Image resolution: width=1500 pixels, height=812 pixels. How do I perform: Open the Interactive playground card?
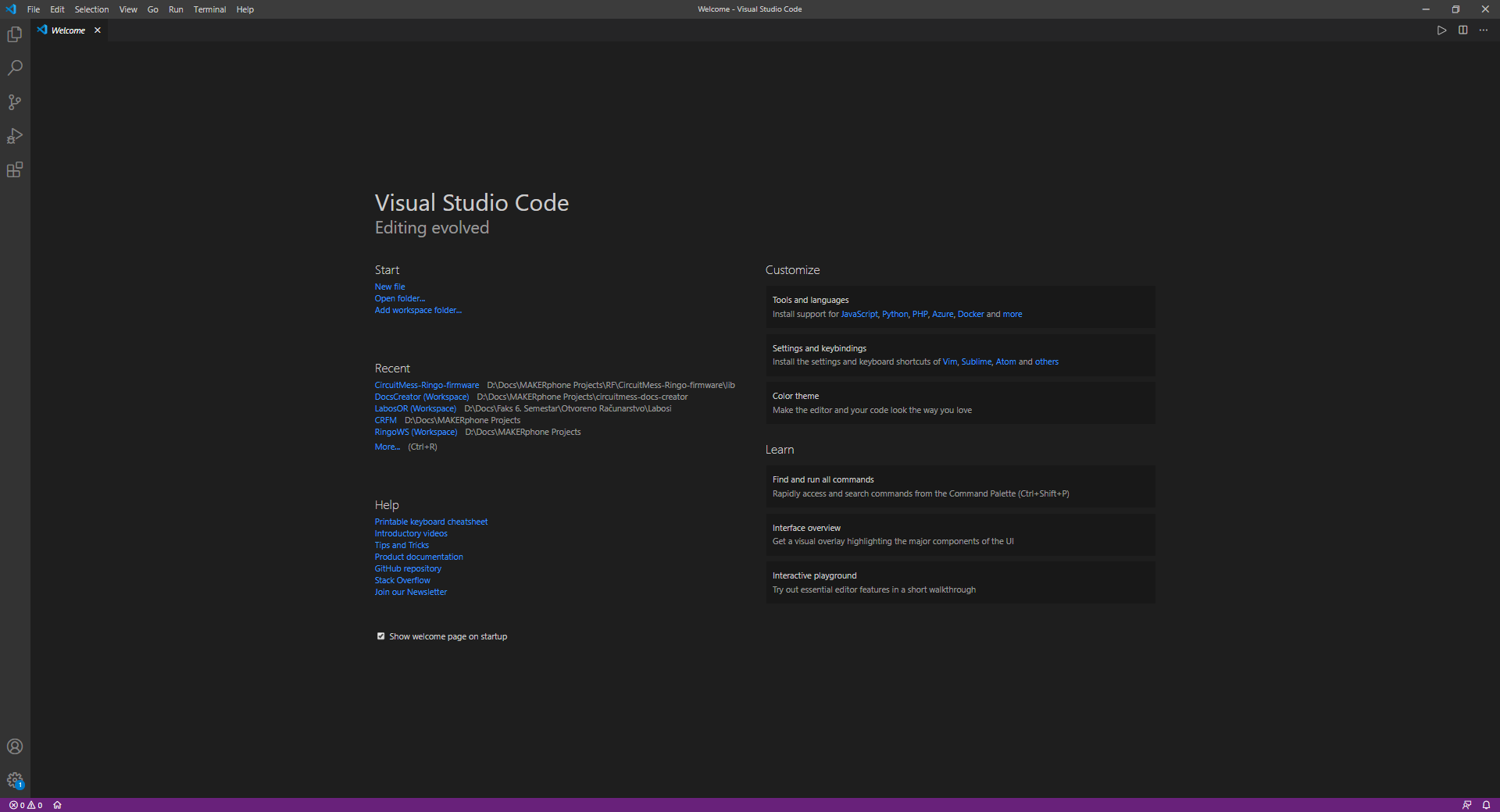tap(960, 582)
